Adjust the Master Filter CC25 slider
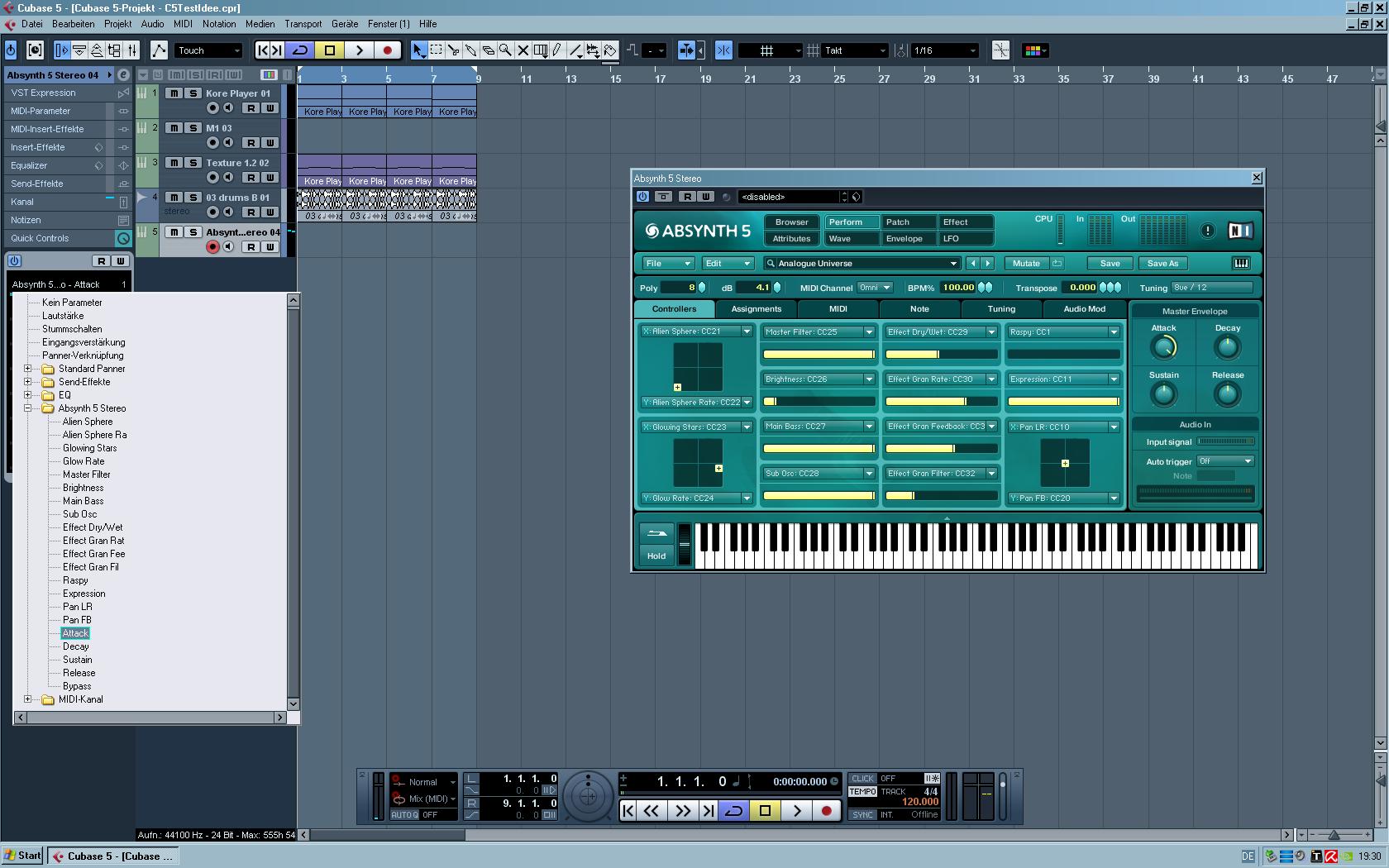The height and width of the screenshot is (868, 1389). pyautogui.click(x=819, y=355)
